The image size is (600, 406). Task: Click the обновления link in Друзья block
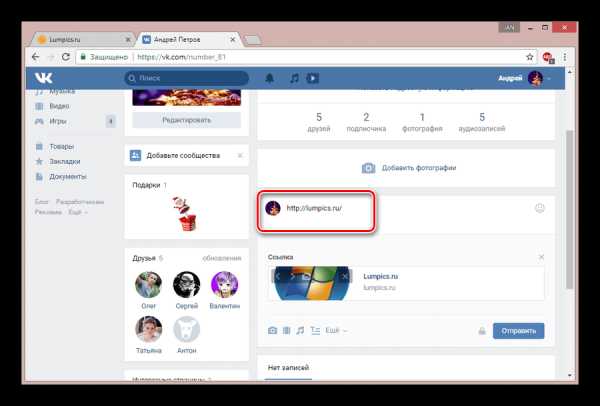222,258
